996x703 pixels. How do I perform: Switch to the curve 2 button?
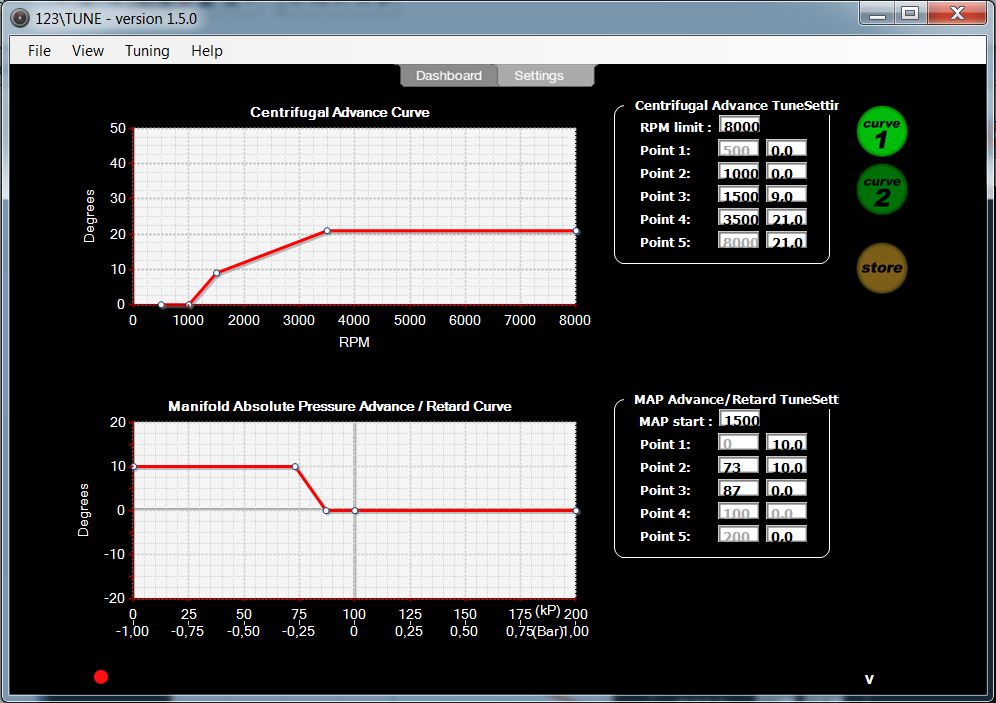(x=882, y=190)
